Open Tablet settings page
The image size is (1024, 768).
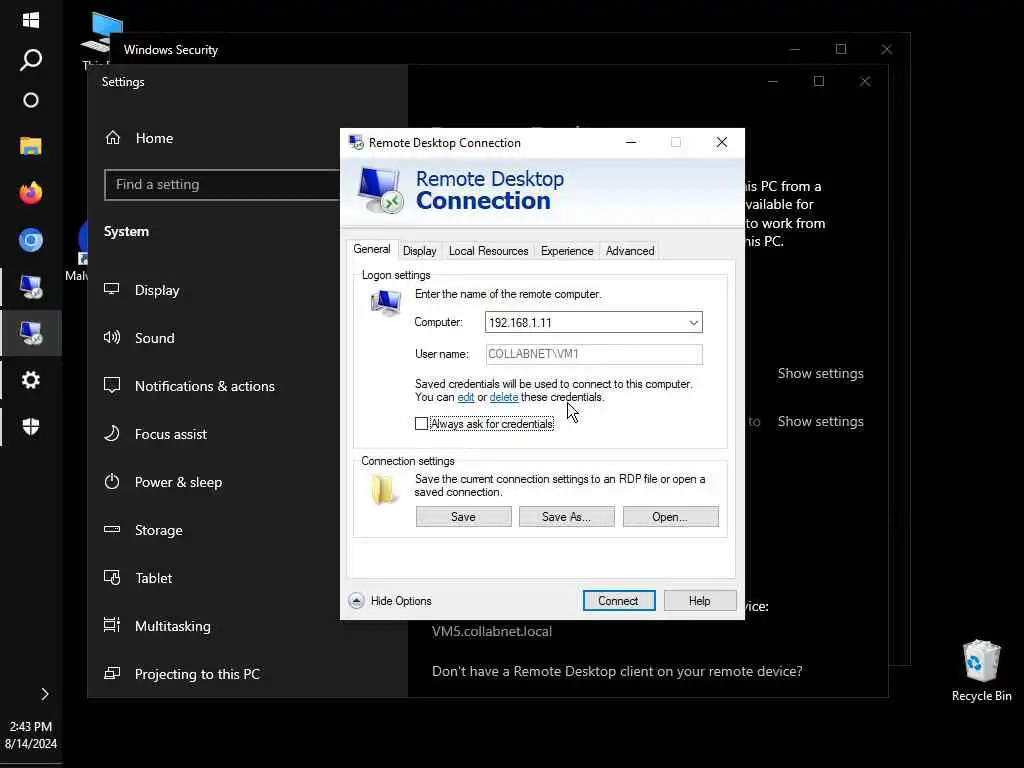tap(153, 578)
